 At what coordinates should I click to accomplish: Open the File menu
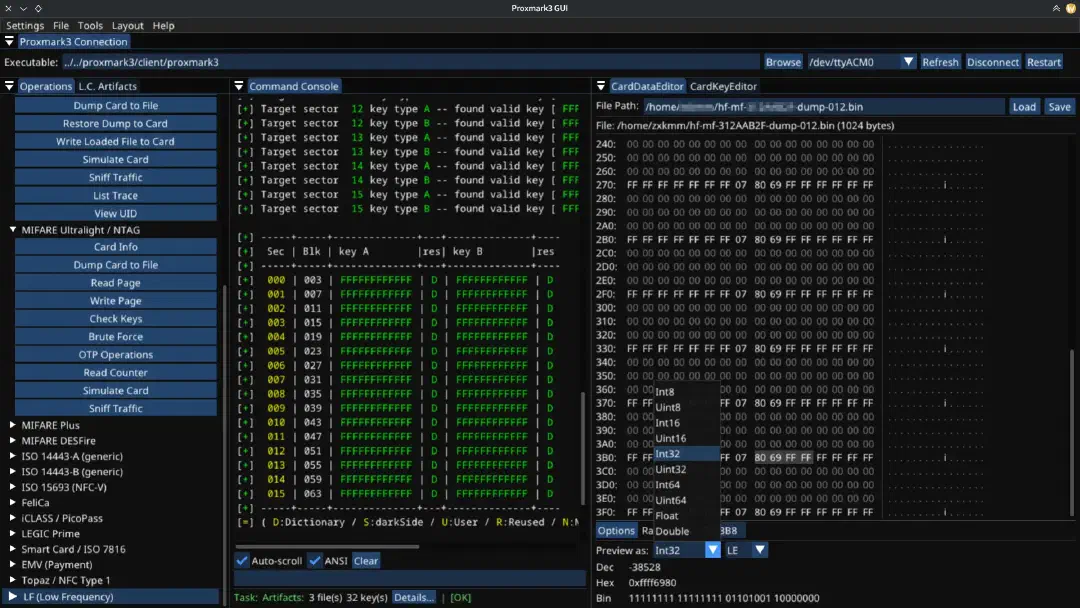click(x=61, y=25)
